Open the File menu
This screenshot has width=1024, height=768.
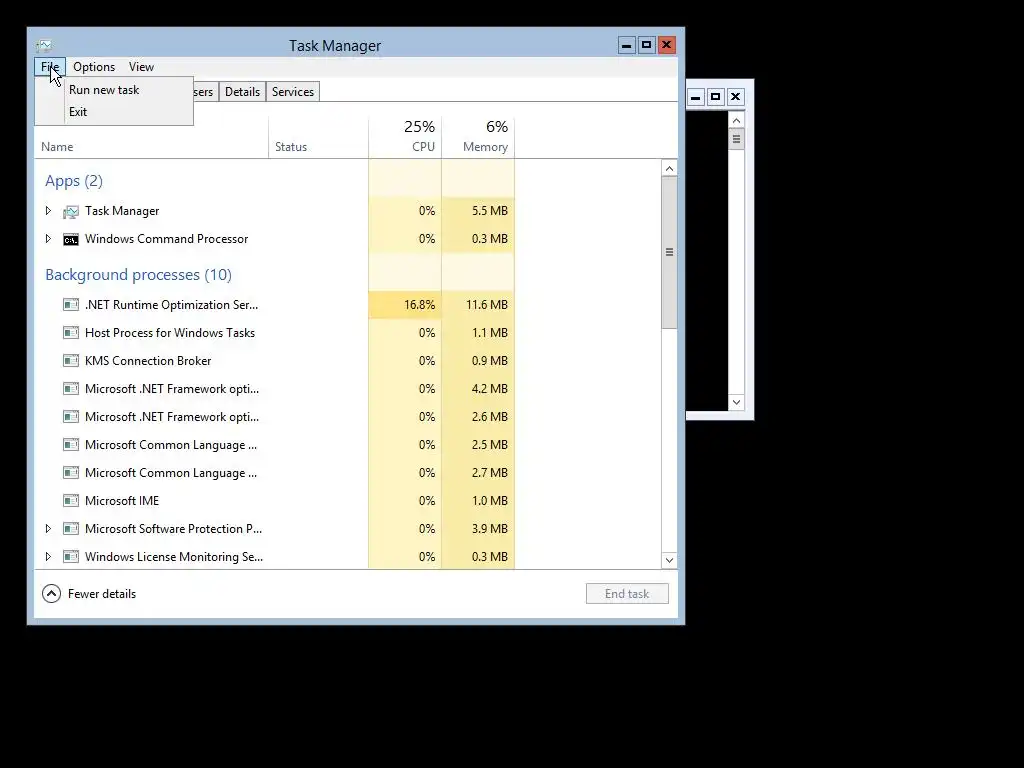[x=50, y=67]
